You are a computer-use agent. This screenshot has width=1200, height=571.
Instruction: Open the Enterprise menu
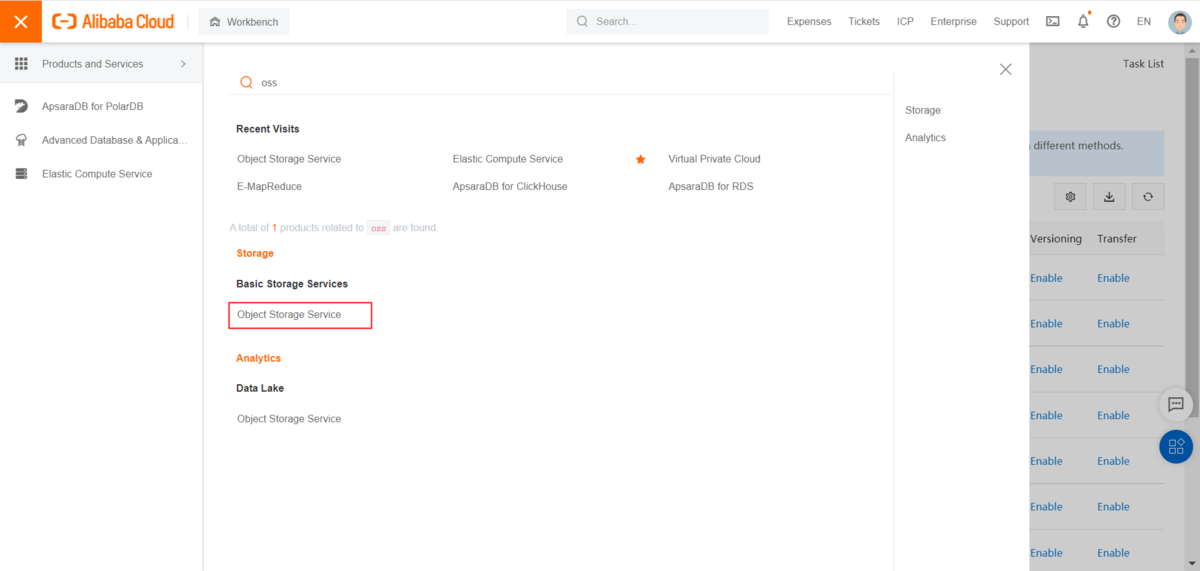(x=953, y=21)
